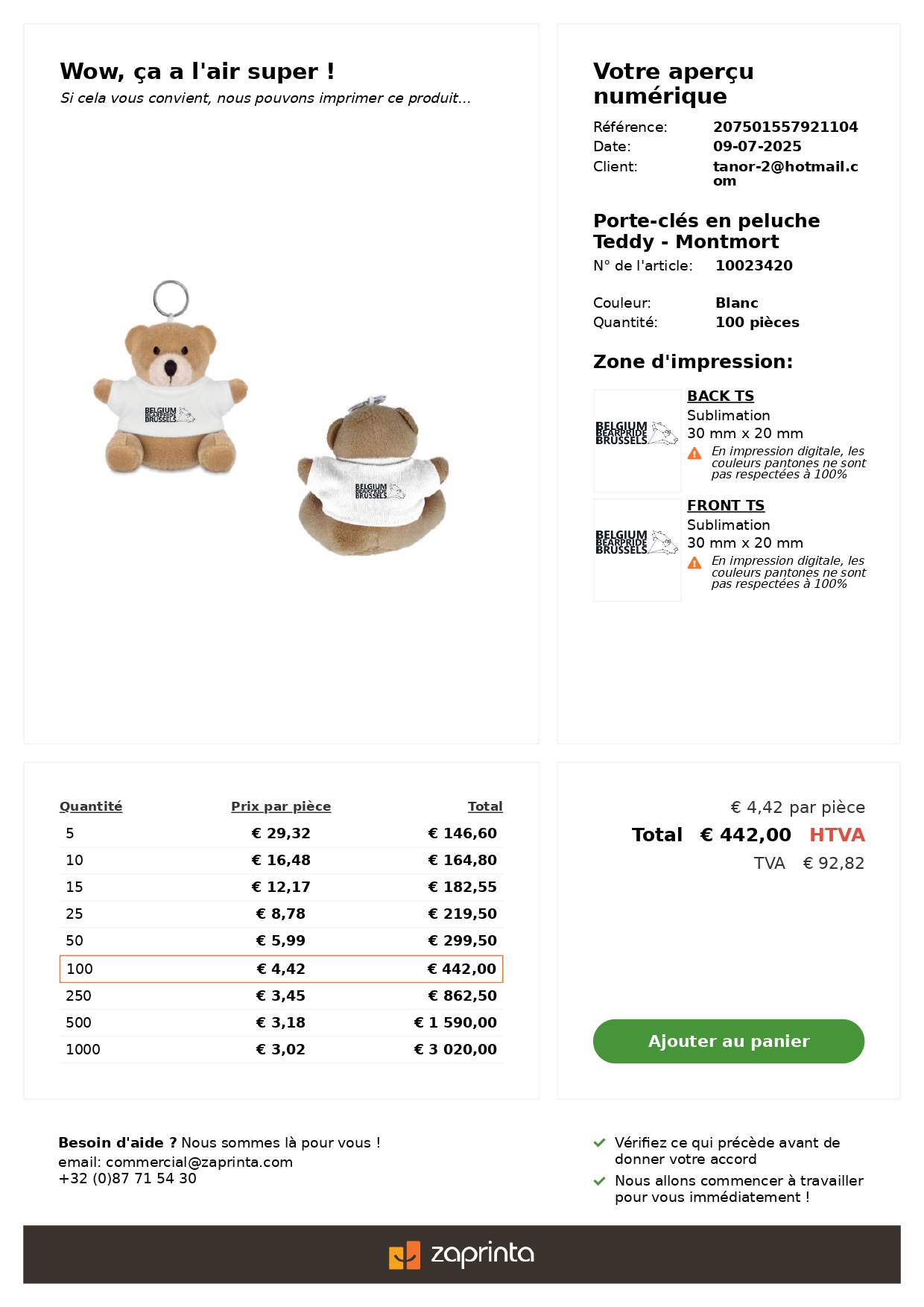Click the zaprinta logo in the footer
Screen dimensions: 924x1307
click(461, 1254)
